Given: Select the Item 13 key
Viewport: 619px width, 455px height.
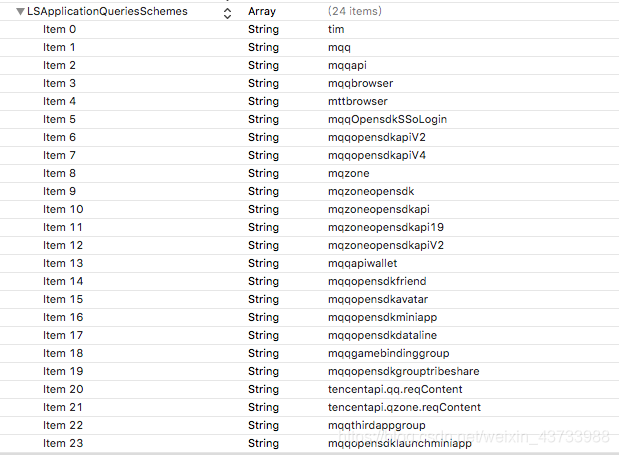Looking at the screenshot, I should [x=63, y=264].
